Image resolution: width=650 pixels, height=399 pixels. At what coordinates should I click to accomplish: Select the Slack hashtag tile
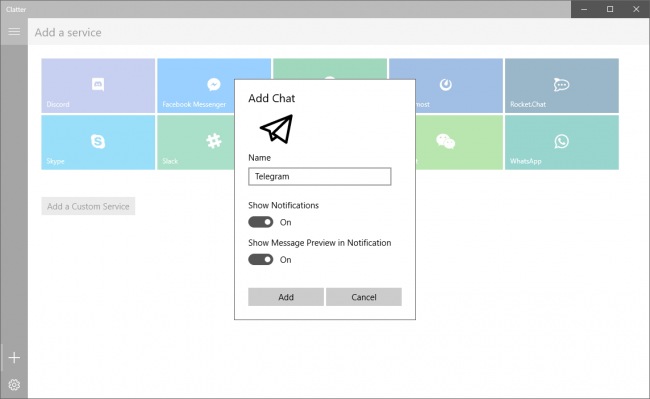pos(196,143)
